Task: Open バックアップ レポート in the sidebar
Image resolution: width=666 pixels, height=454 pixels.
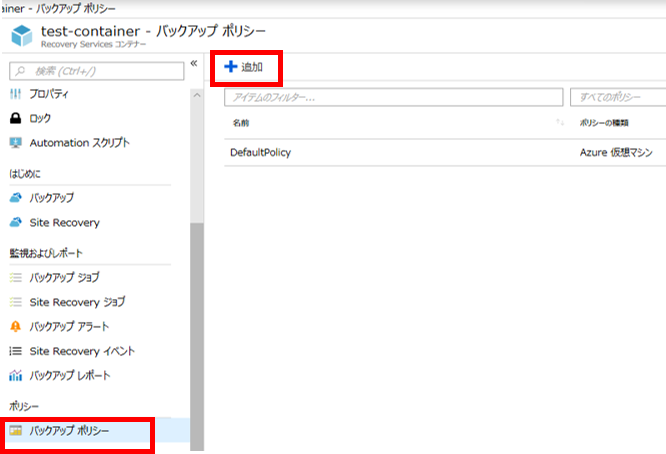Action: (x=70, y=375)
